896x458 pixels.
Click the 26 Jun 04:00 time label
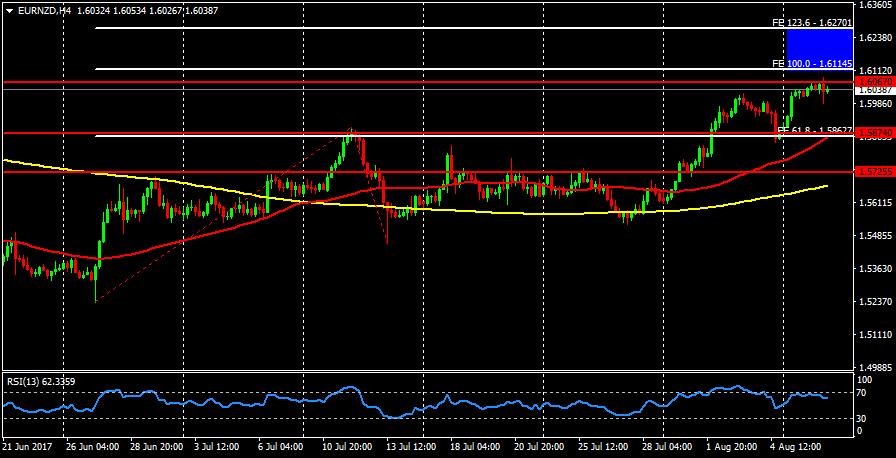point(95,448)
